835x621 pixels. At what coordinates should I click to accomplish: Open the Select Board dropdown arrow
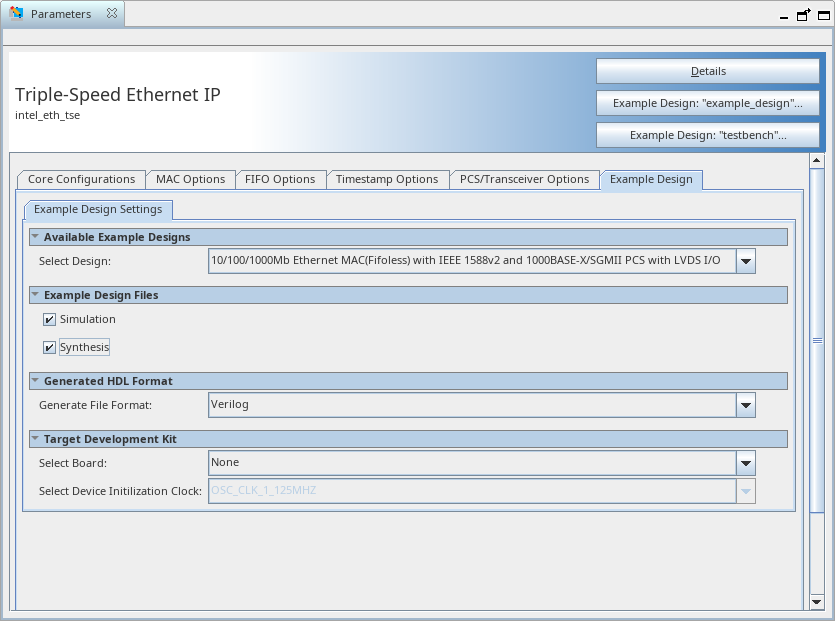746,463
